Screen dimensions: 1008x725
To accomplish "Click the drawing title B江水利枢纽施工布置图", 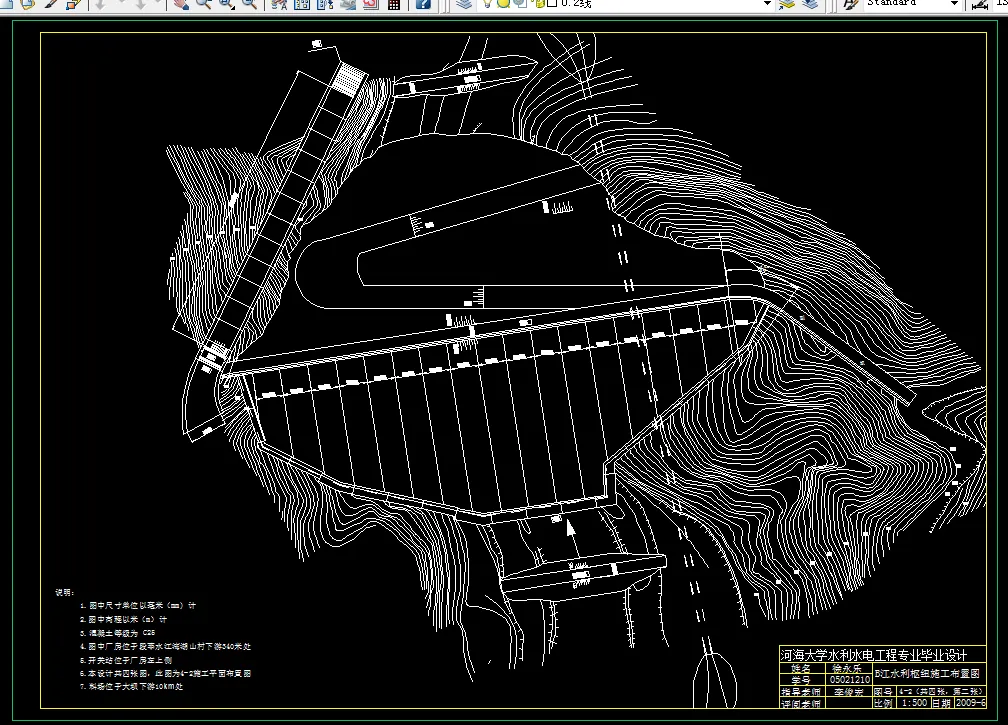I will coord(927,673).
